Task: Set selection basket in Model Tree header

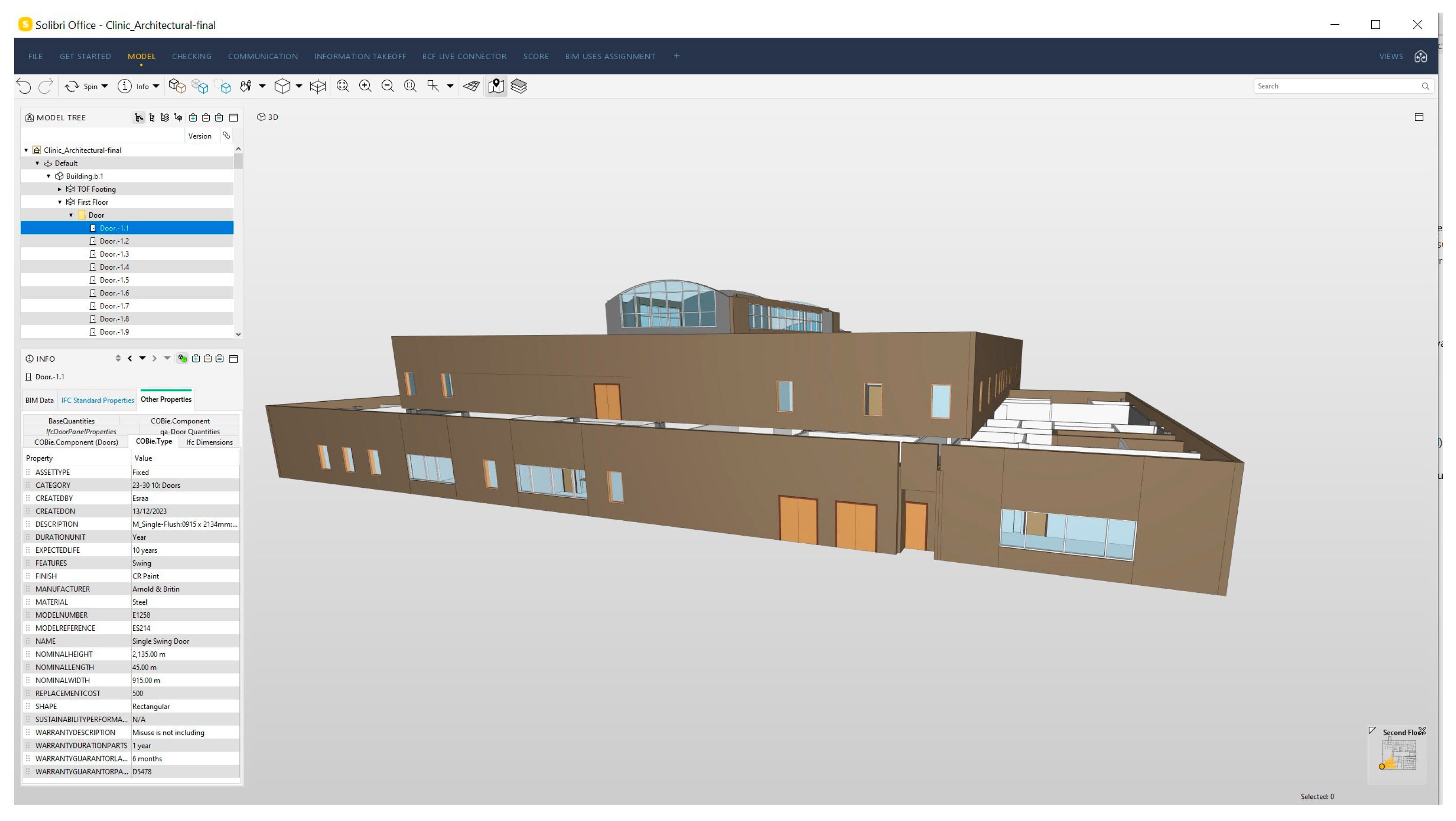Action: [x=219, y=118]
